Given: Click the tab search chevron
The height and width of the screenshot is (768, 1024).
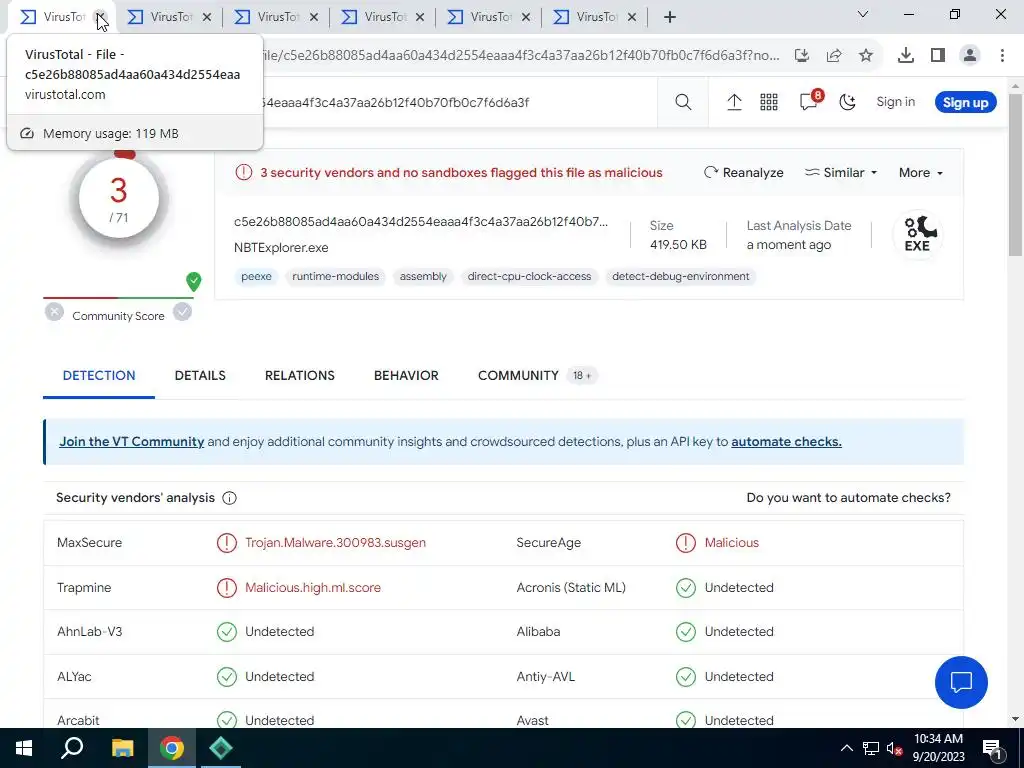Looking at the screenshot, I should click(x=863, y=14).
